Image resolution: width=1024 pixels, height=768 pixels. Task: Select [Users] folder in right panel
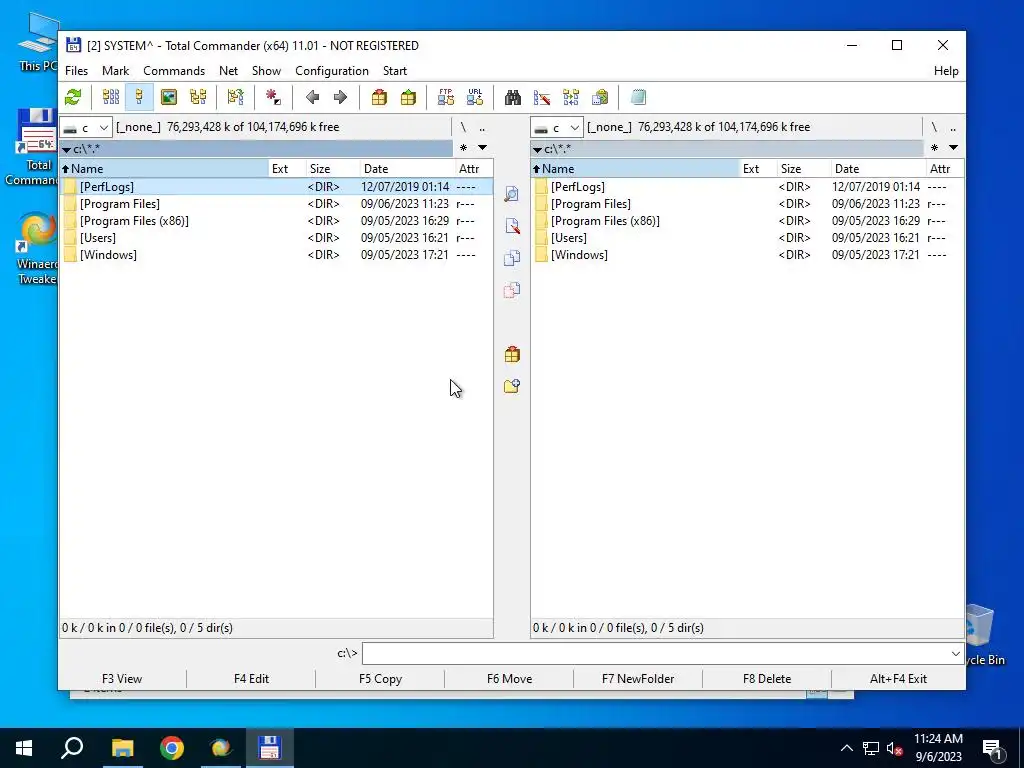coord(746,238)
